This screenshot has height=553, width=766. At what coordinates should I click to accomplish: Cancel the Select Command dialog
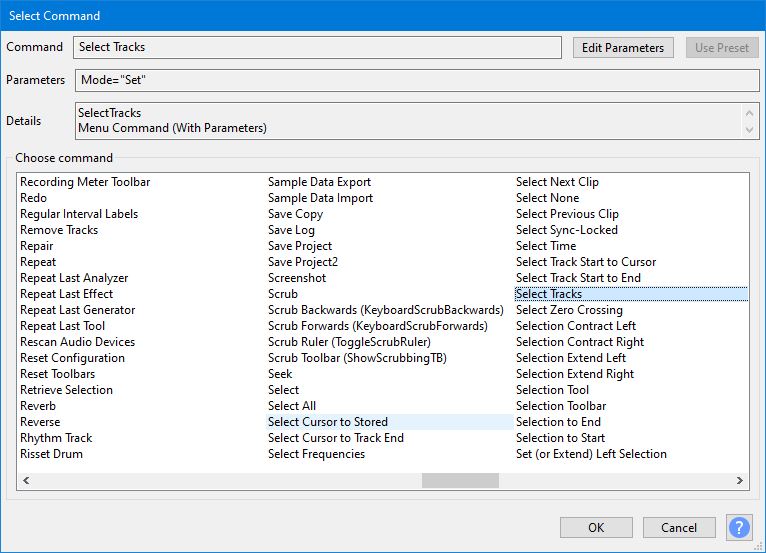pos(679,528)
